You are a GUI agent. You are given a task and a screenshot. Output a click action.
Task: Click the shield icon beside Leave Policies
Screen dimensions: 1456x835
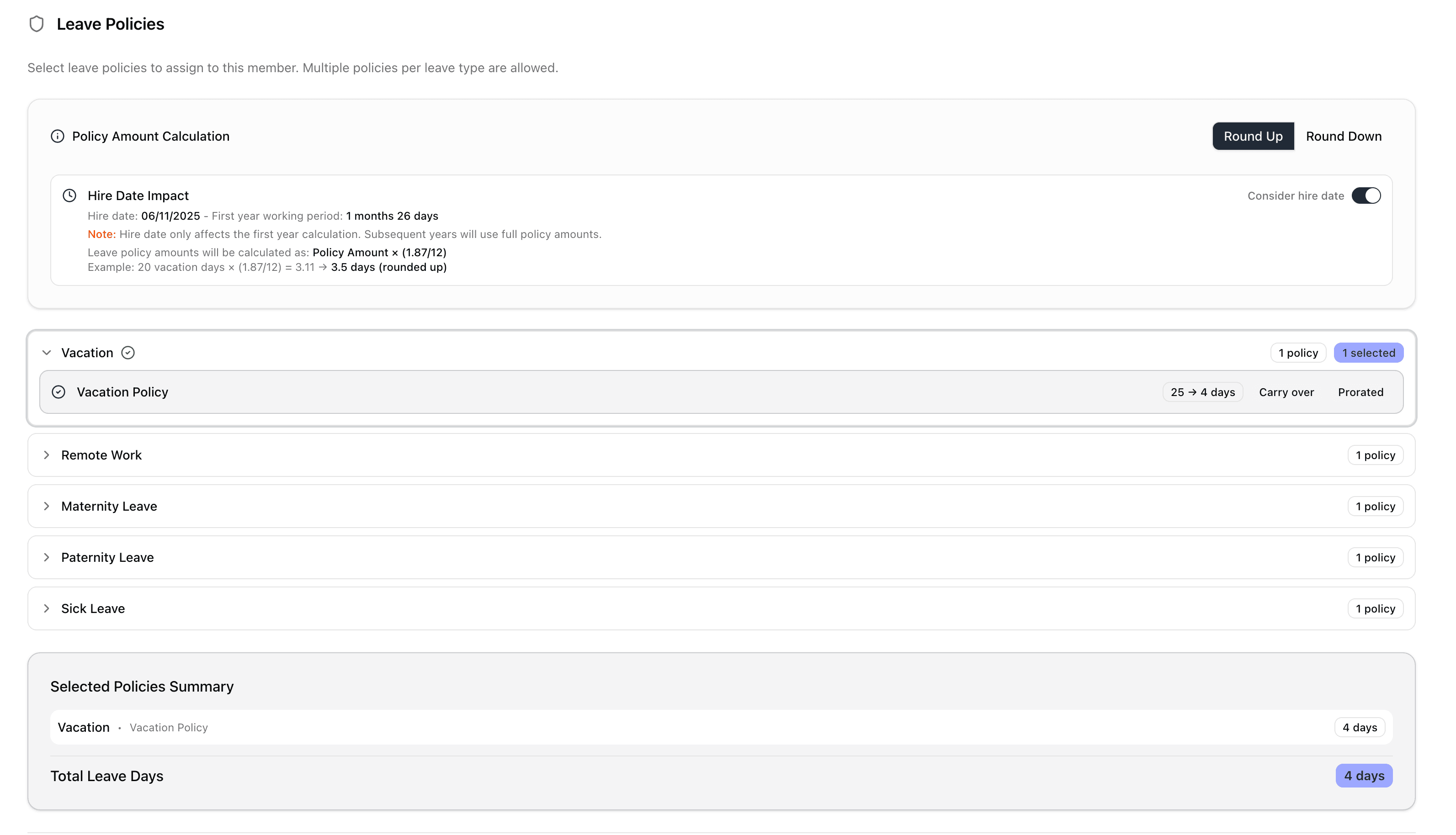[x=36, y=24]
